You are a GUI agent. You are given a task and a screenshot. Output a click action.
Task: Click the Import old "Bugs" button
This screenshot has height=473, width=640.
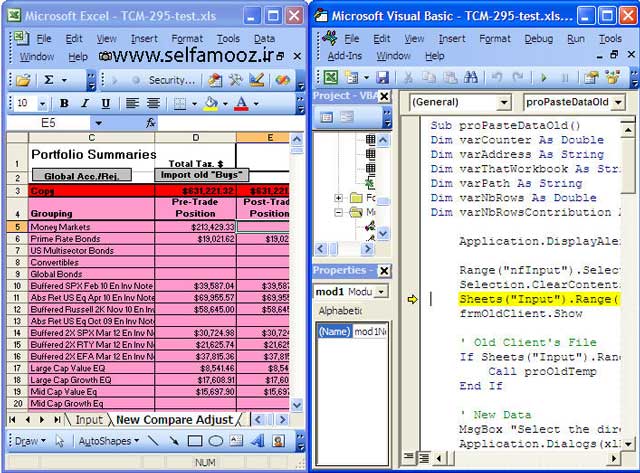(202, 175)
